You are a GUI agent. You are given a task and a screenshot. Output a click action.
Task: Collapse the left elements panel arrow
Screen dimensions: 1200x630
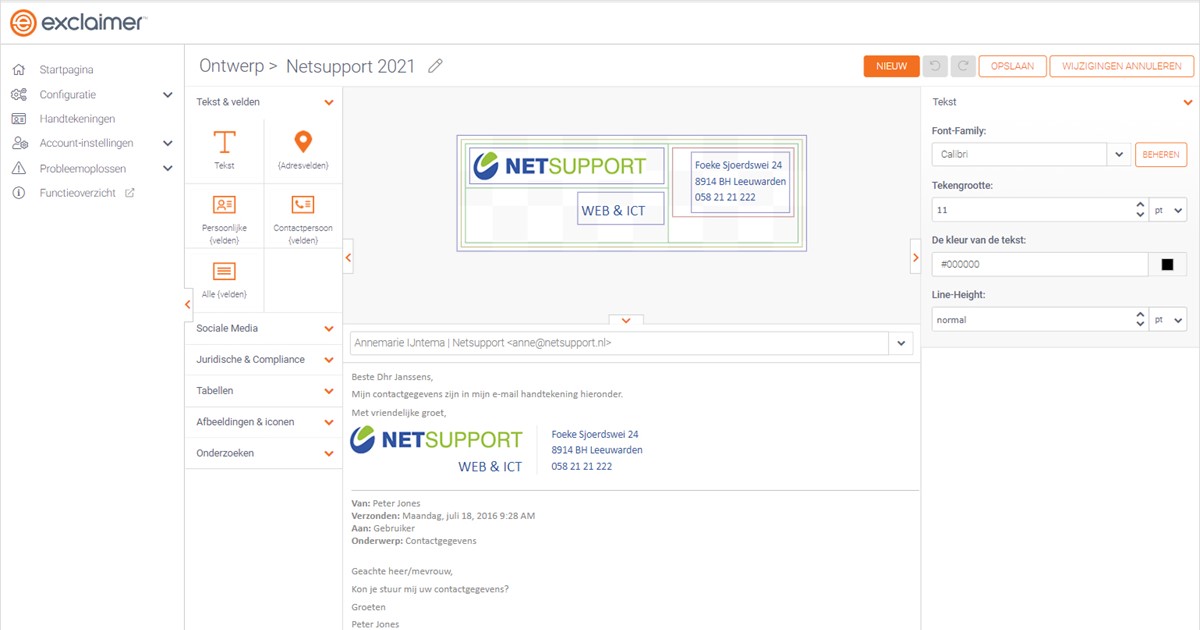point(348,257)
